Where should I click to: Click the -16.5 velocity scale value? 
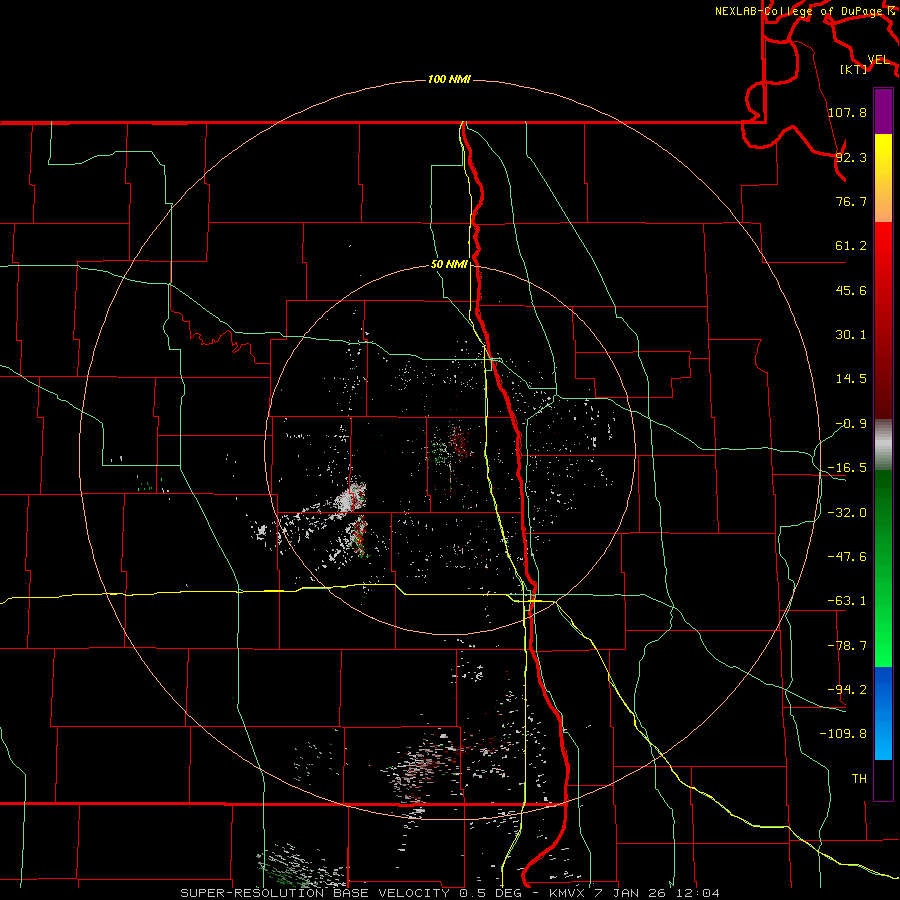(x=847, y=468)
